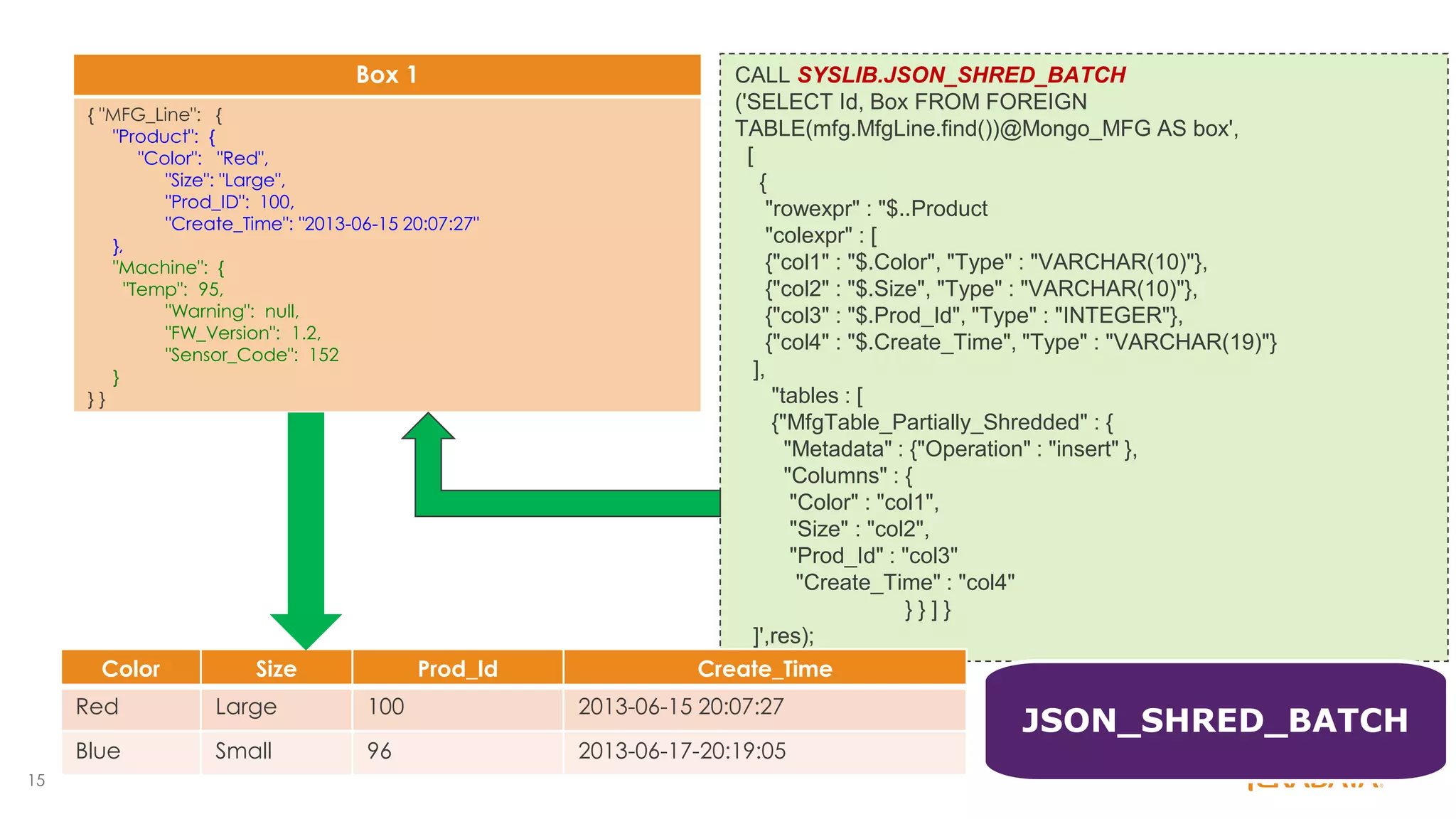1456x819 pixels.
Task: Click the Prod_Id column header
Action: (x=458, y=668)
